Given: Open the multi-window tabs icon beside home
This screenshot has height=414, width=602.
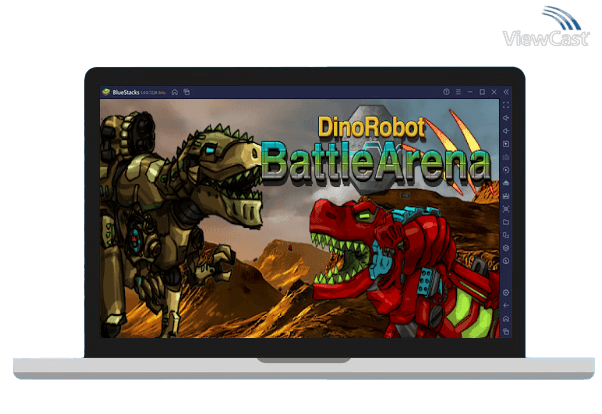Looking at the screenshot, I should pos(187,92).
